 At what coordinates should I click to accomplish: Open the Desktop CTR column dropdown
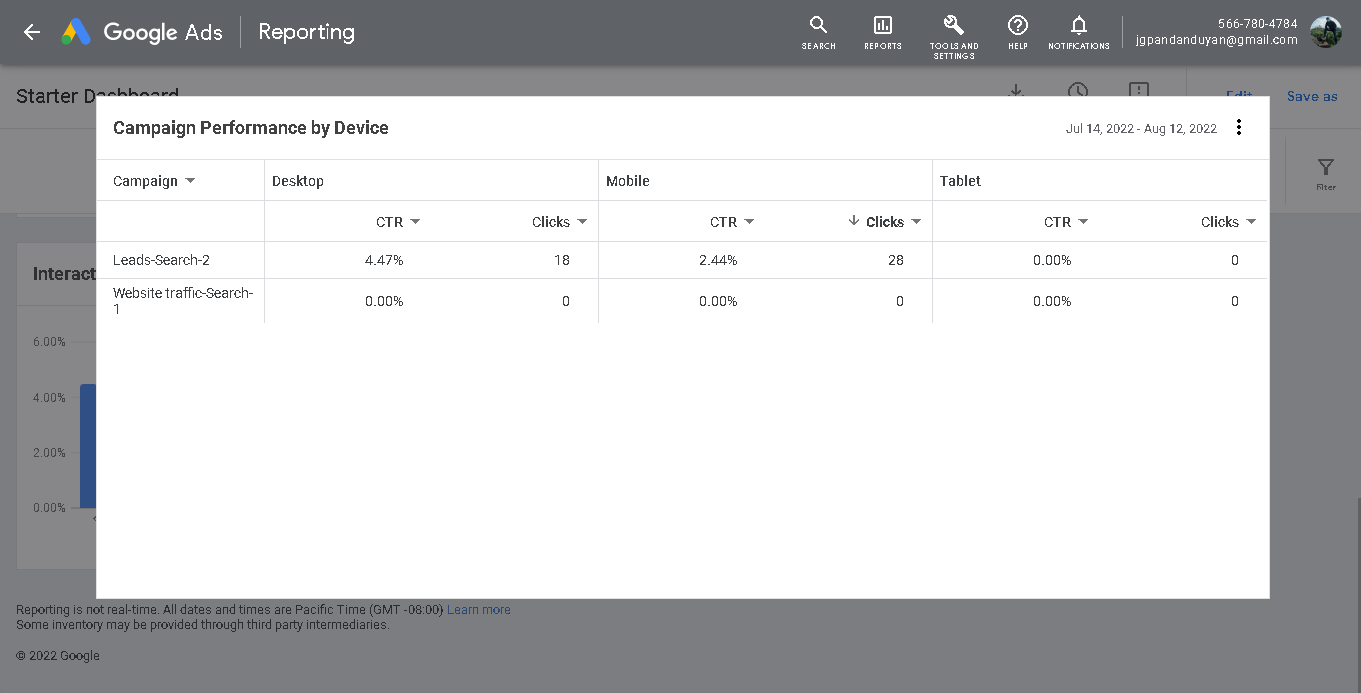pos(415,222)
